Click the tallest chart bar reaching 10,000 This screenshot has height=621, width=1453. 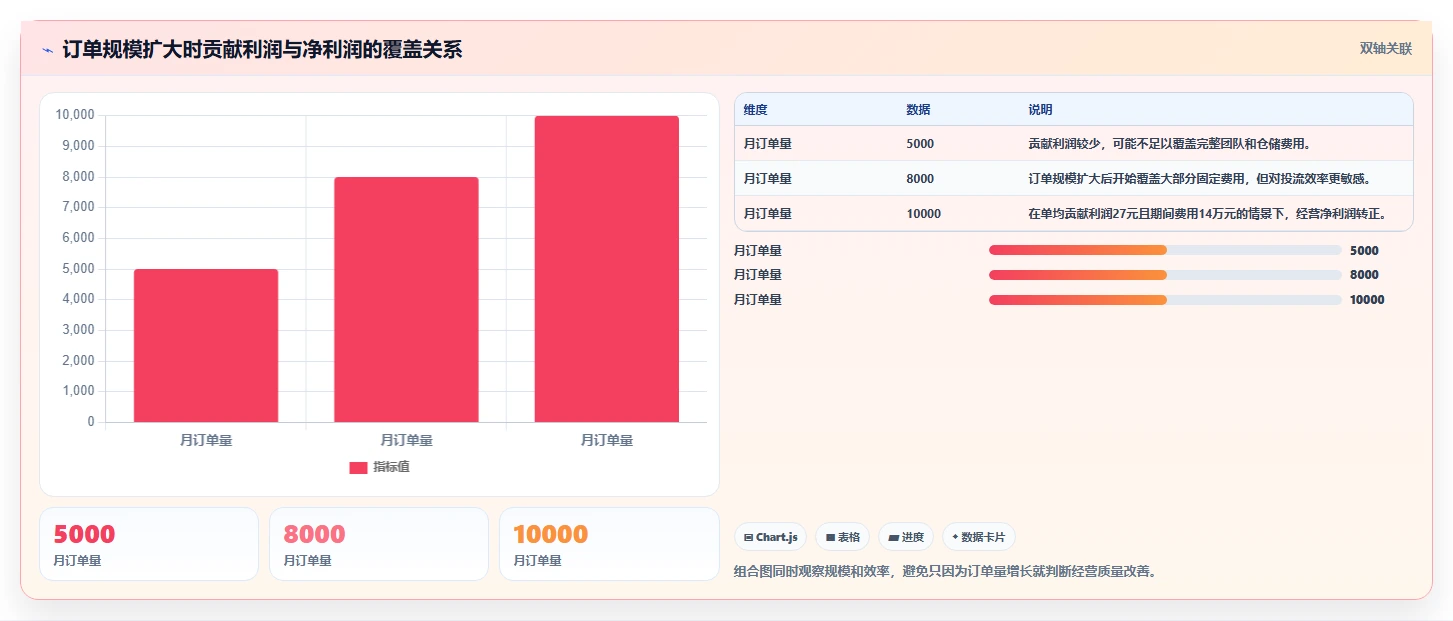[x=606, y=269]
